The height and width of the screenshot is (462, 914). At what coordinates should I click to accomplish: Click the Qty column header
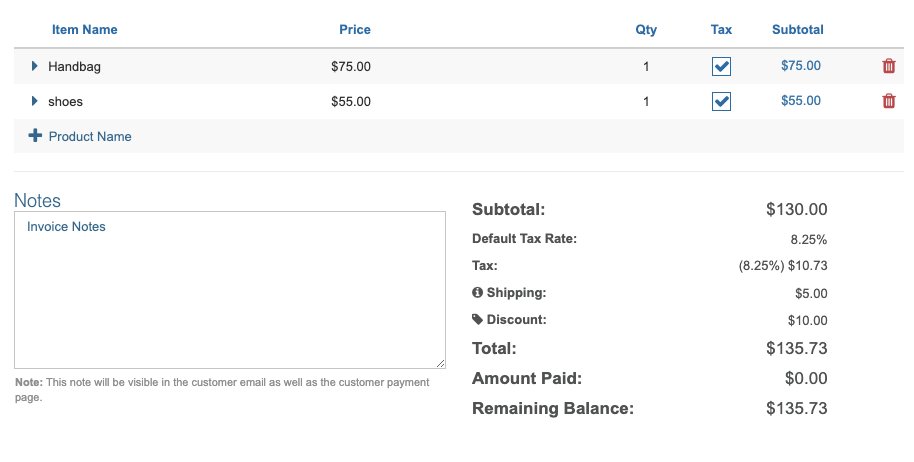click(x=646, y=30)
